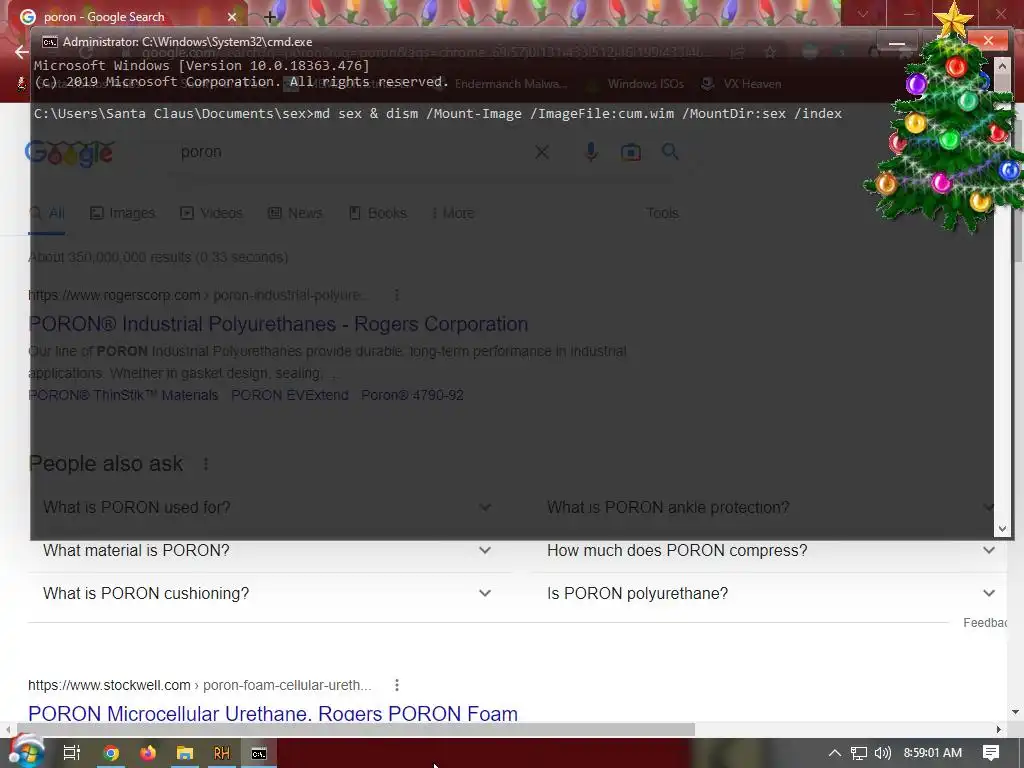Submit search with the magnifier icon
Screen dimensions: 1024x768
pyautogui.click(x=670, y=152)
